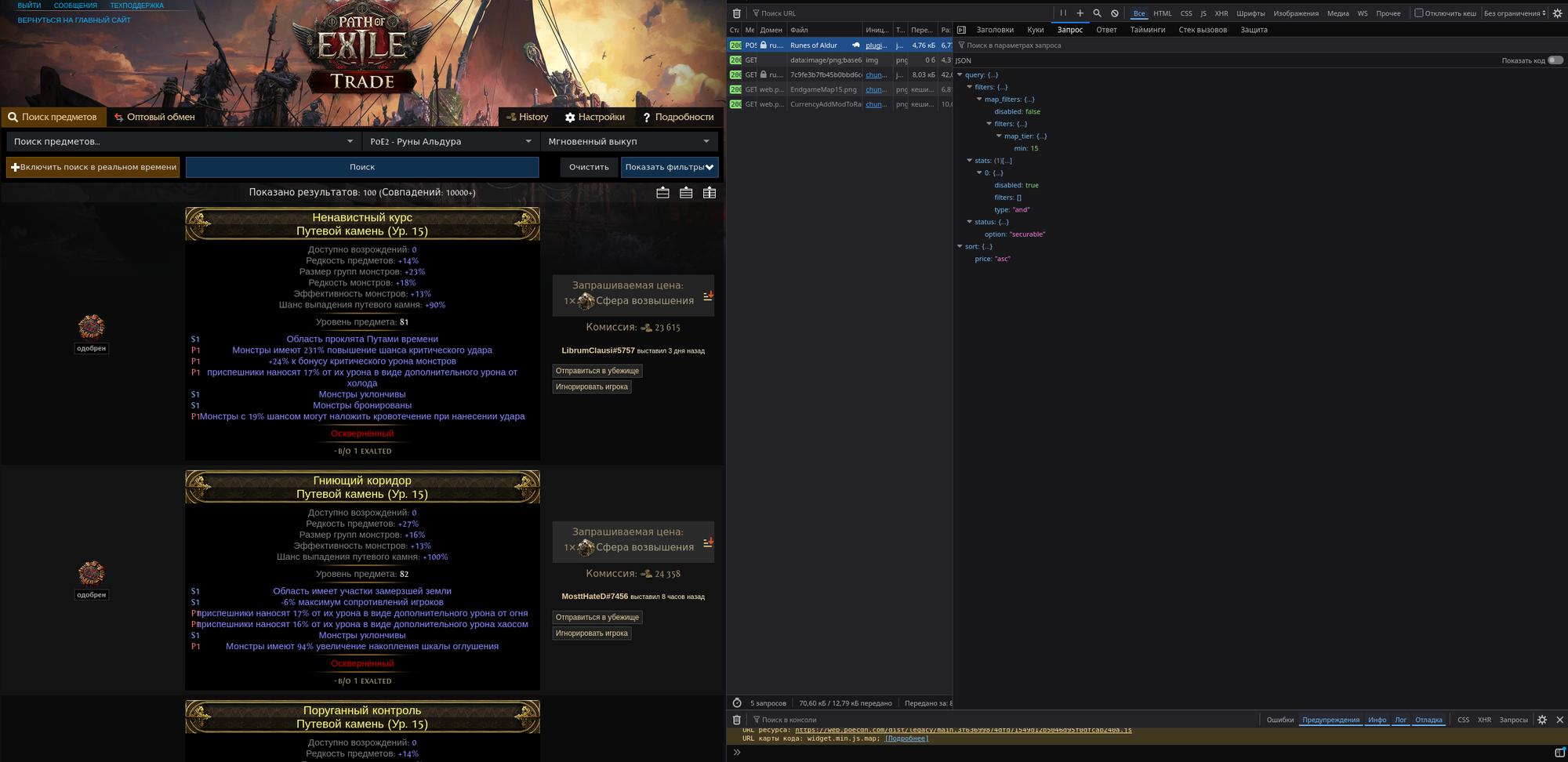Image resolution: width=1568 pixels, height=762 pixels.
Task: Open Тайминги tab in request details
Action: click(1148, 30)
